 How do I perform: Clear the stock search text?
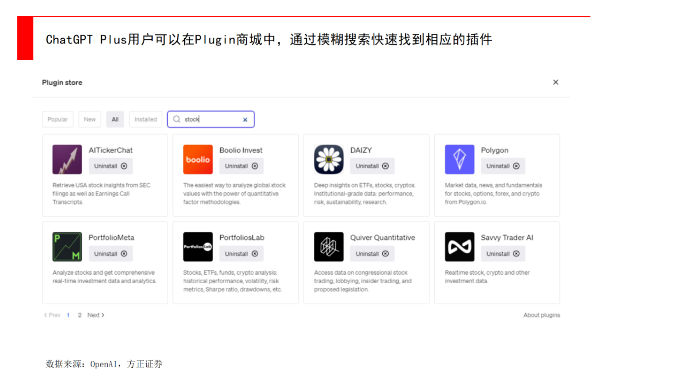click(245, 119)
